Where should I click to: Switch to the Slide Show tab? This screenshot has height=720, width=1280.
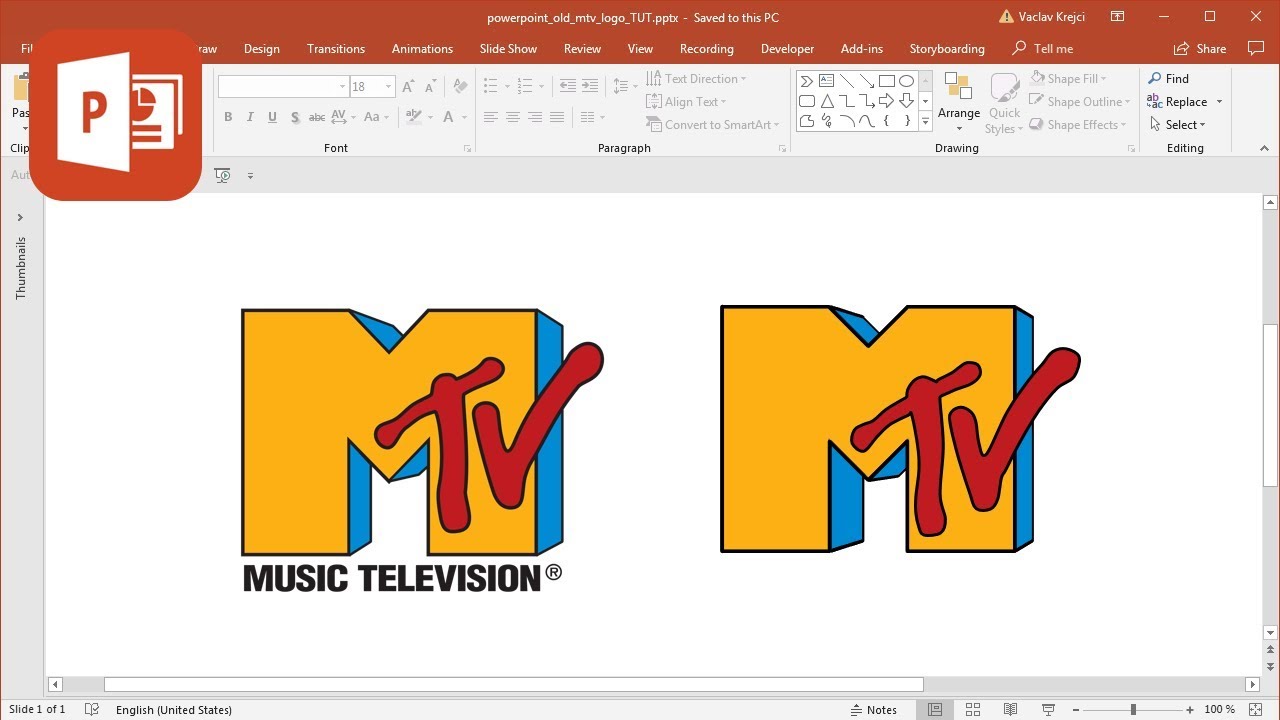pos(508,48)
